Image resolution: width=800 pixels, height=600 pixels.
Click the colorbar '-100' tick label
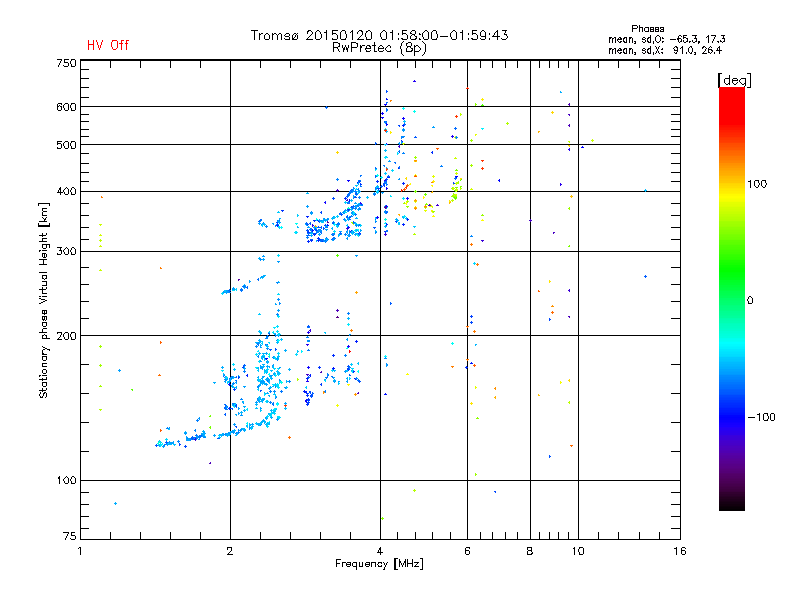tap(761, 417)
